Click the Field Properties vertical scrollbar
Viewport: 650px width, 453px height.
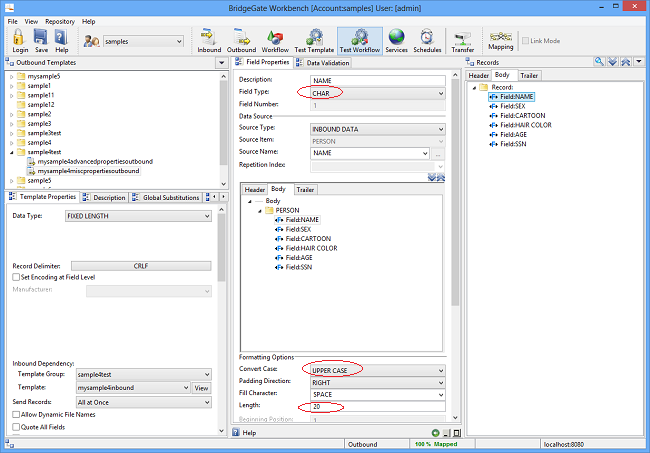click(455, 191)
